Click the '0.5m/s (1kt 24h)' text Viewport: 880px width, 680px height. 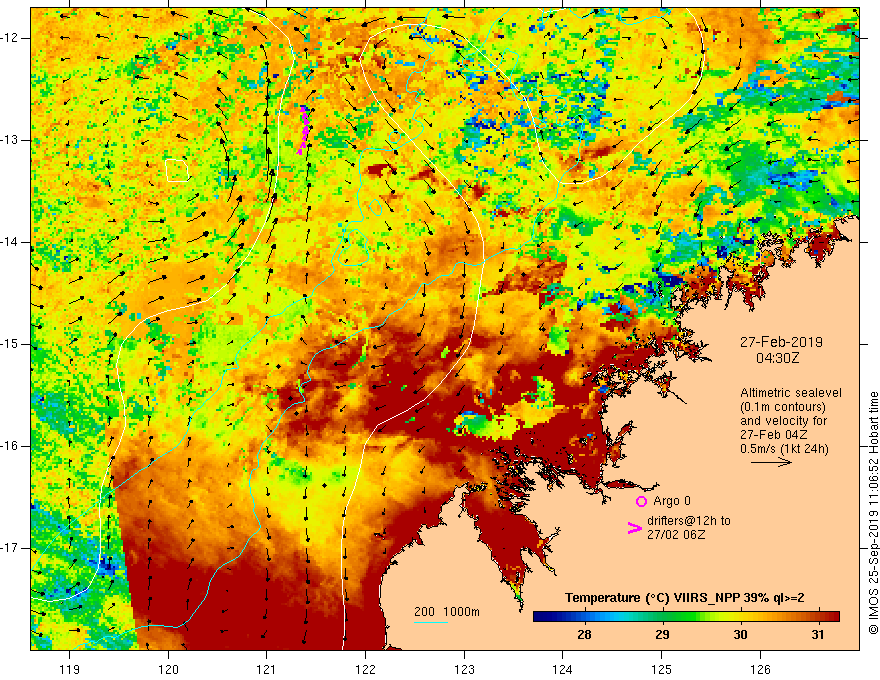784,449
